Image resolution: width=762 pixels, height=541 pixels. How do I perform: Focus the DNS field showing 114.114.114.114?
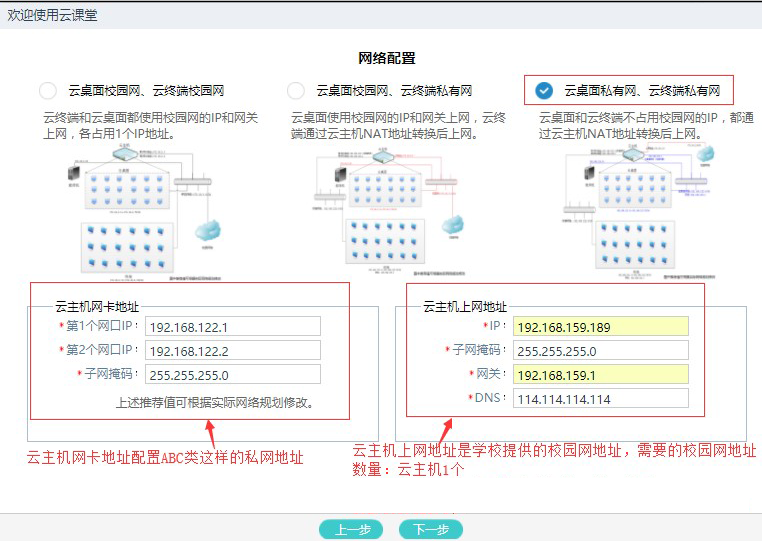coord(600,399)
